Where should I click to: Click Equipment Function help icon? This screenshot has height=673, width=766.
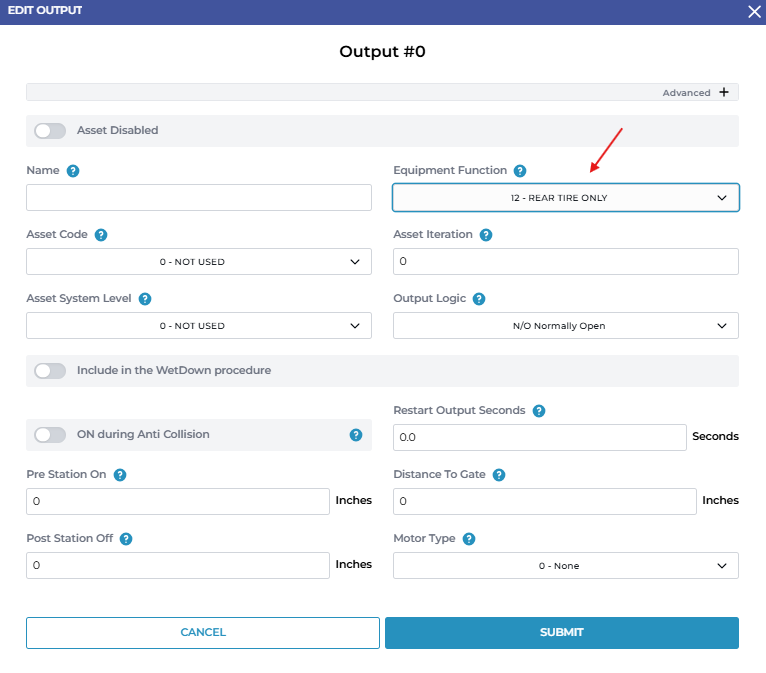pos(520,171)
